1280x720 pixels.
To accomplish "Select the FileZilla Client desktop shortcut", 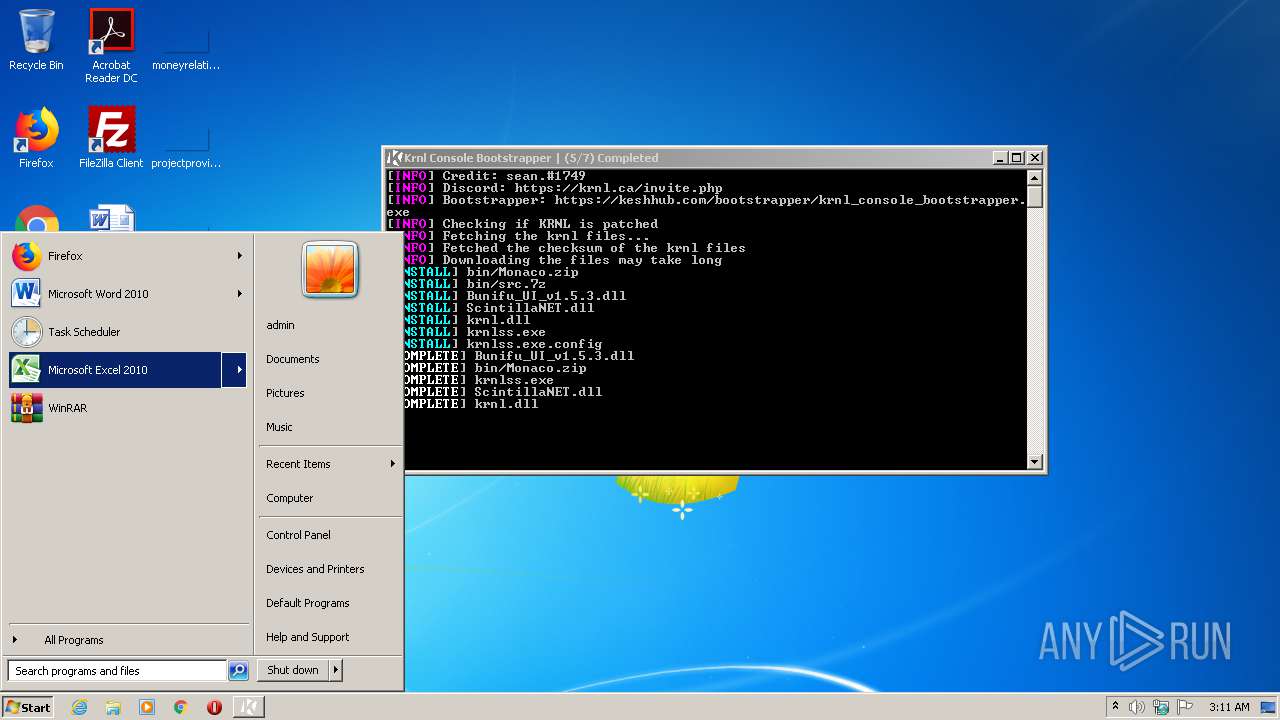I will [111, 138].
